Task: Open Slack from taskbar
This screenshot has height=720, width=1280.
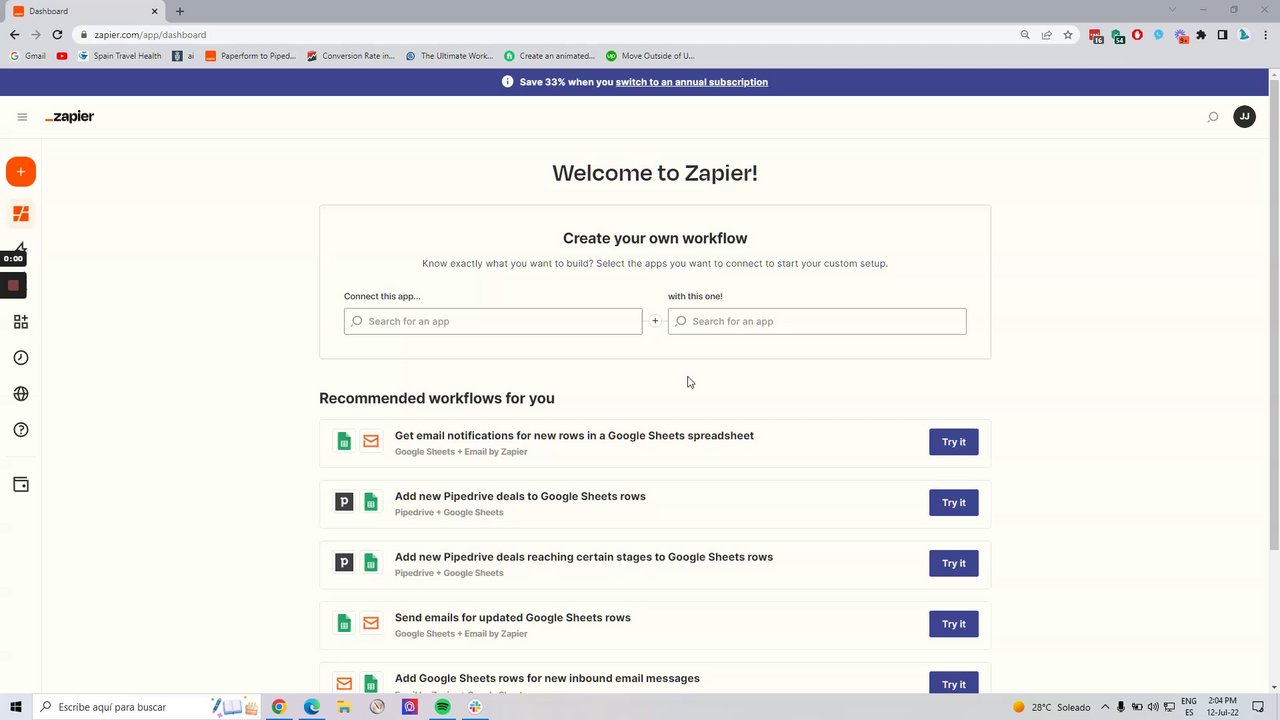Action: pos(475,707)
